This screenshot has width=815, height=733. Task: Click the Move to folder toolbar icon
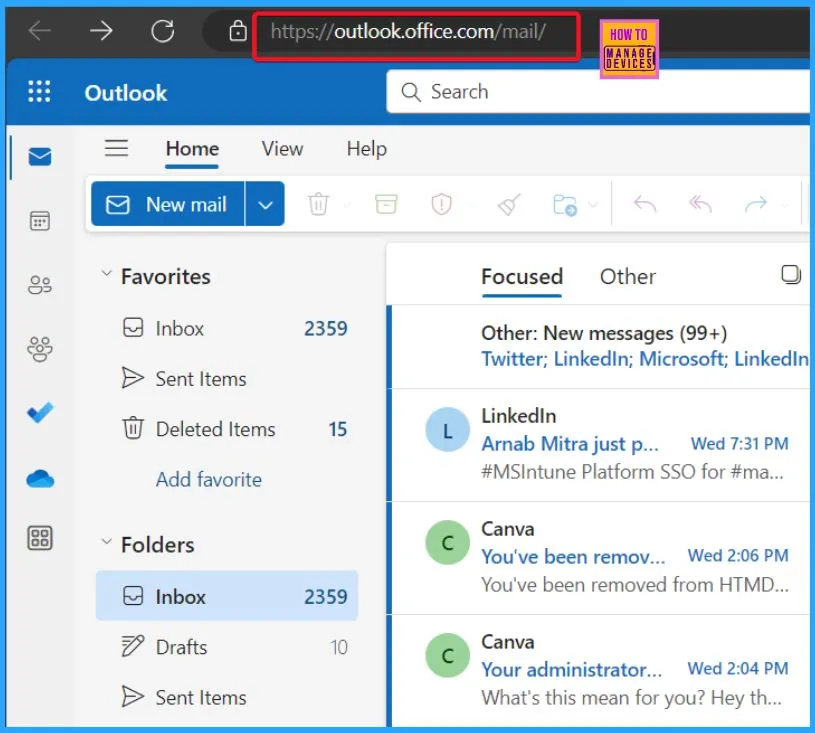click(x=565, y=204)
